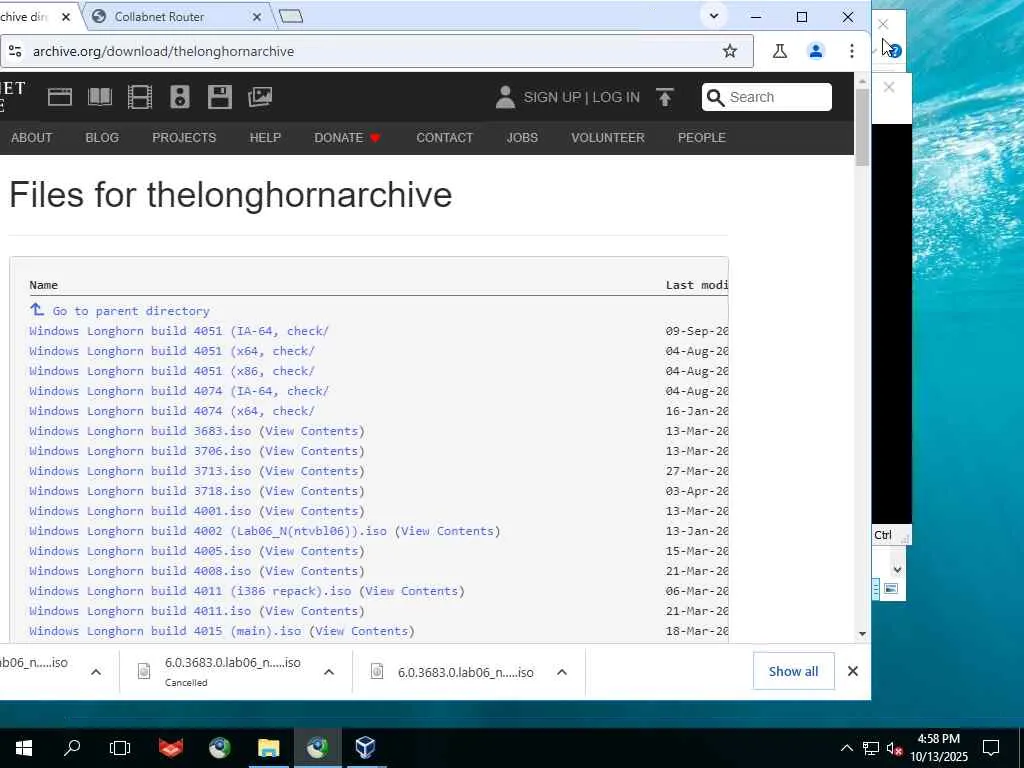The height and width of the screenshot is (768, 1024).
Task: Open the Web archive icon in Internet Archive header
Action: (x=59, y=97)
